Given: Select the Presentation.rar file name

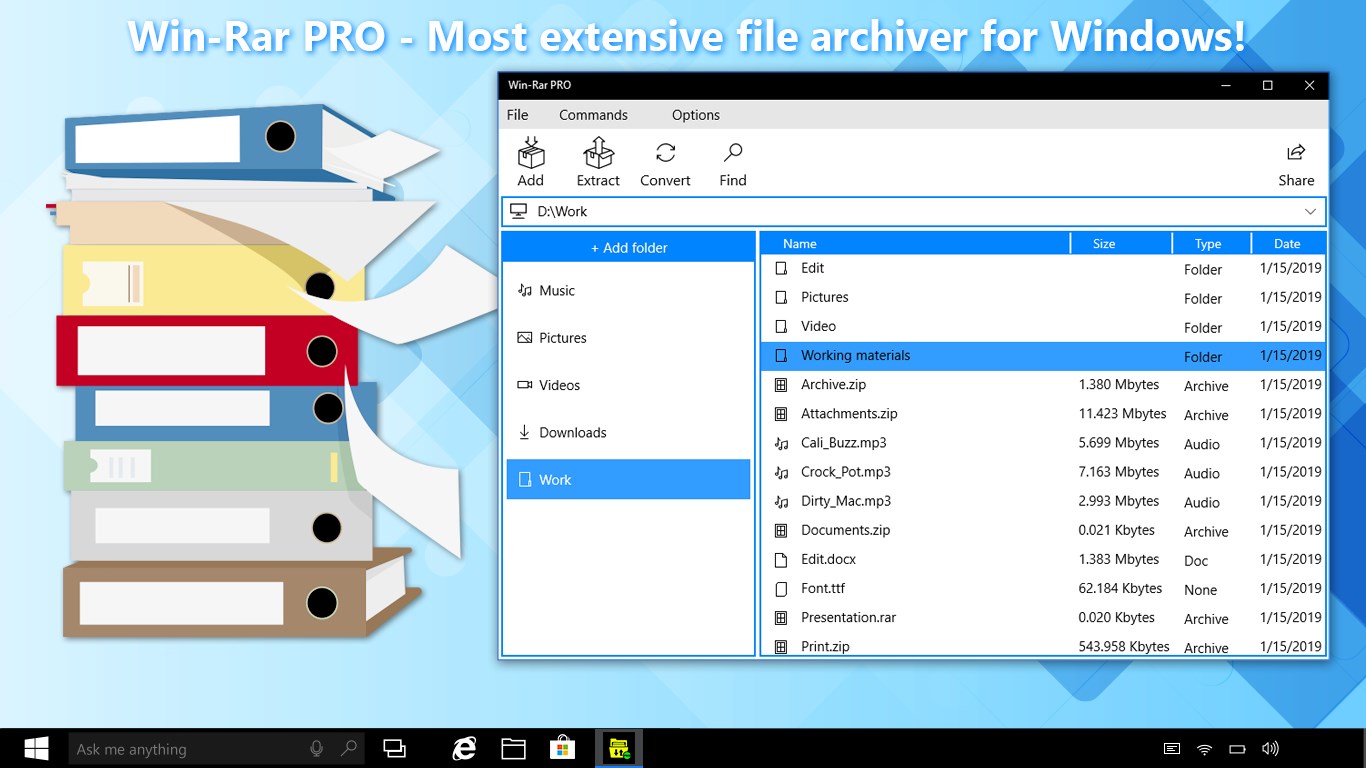Looking at the screenshot, I should pos(848,617).
